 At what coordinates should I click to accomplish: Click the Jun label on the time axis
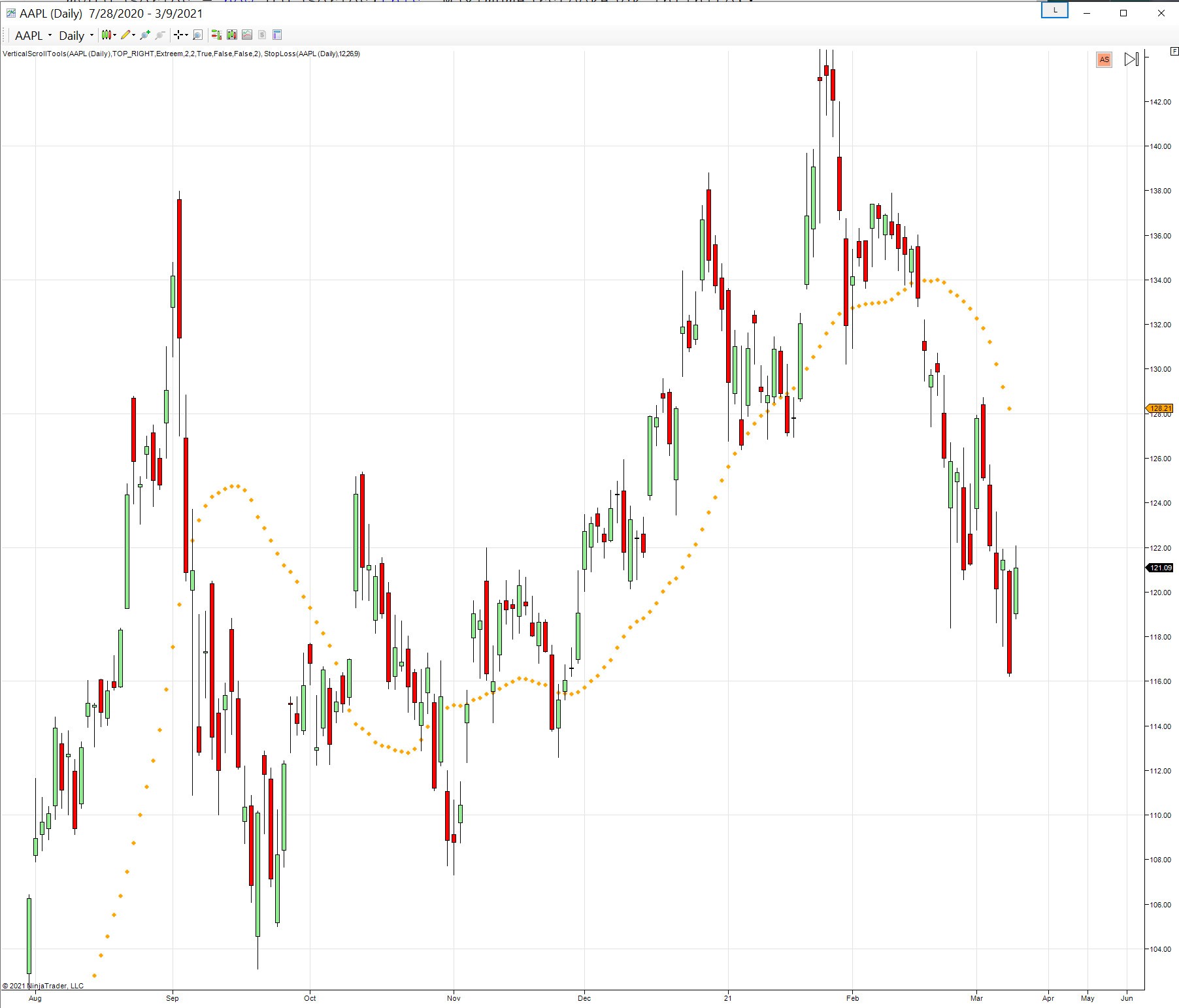1127,998
